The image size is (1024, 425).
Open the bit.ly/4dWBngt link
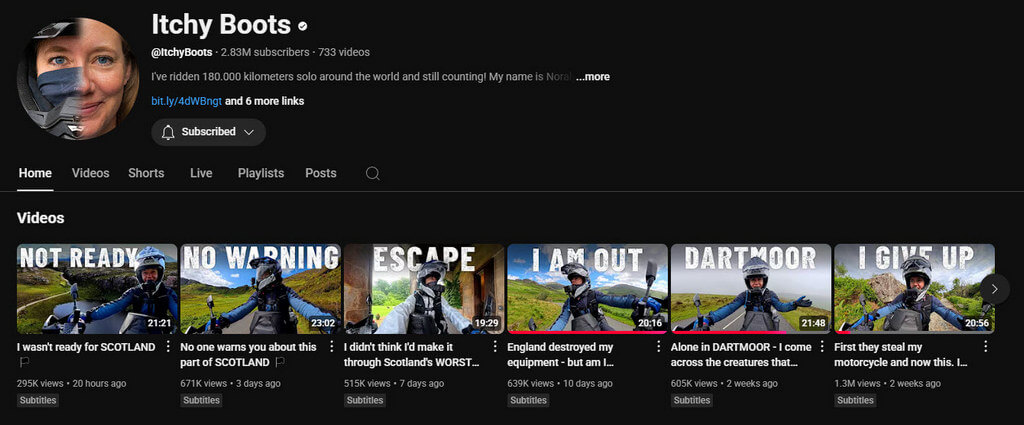tap(187, 101)
